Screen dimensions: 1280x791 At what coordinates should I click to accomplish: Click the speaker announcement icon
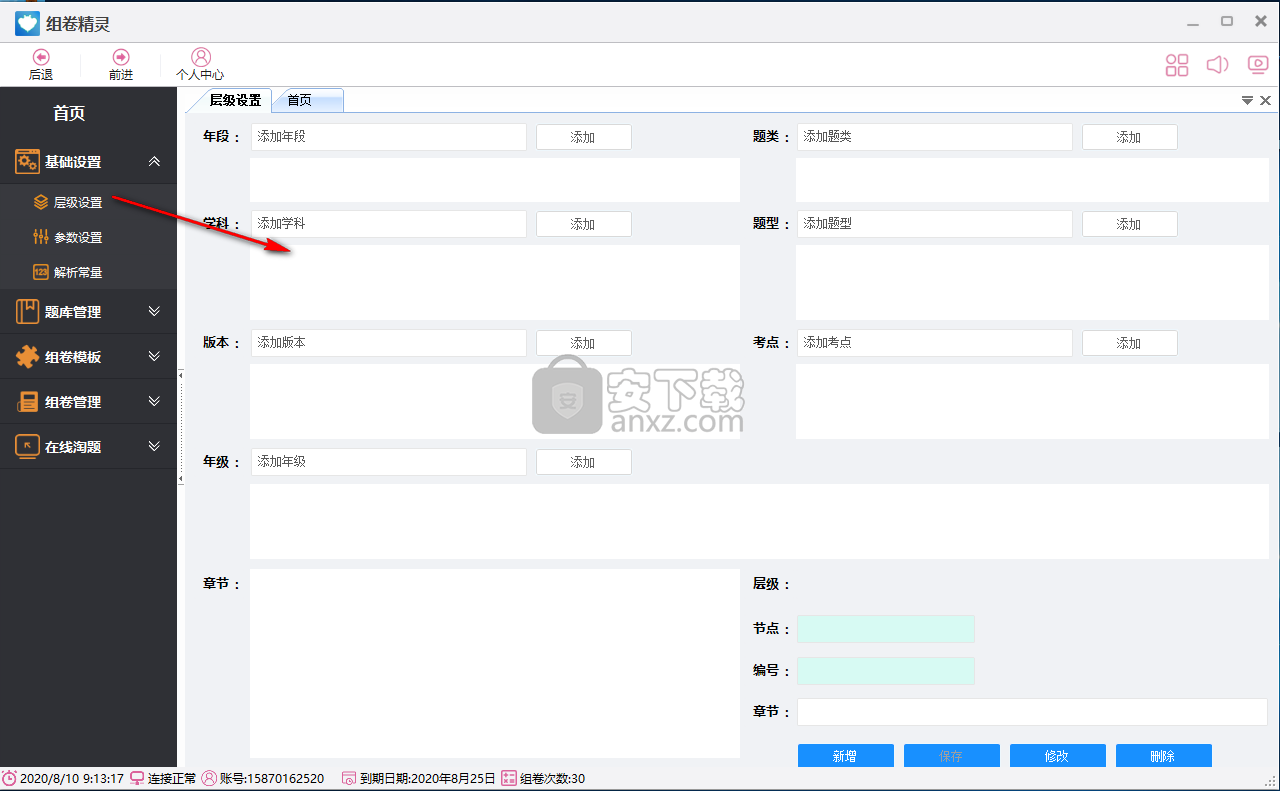(1217, 65)
